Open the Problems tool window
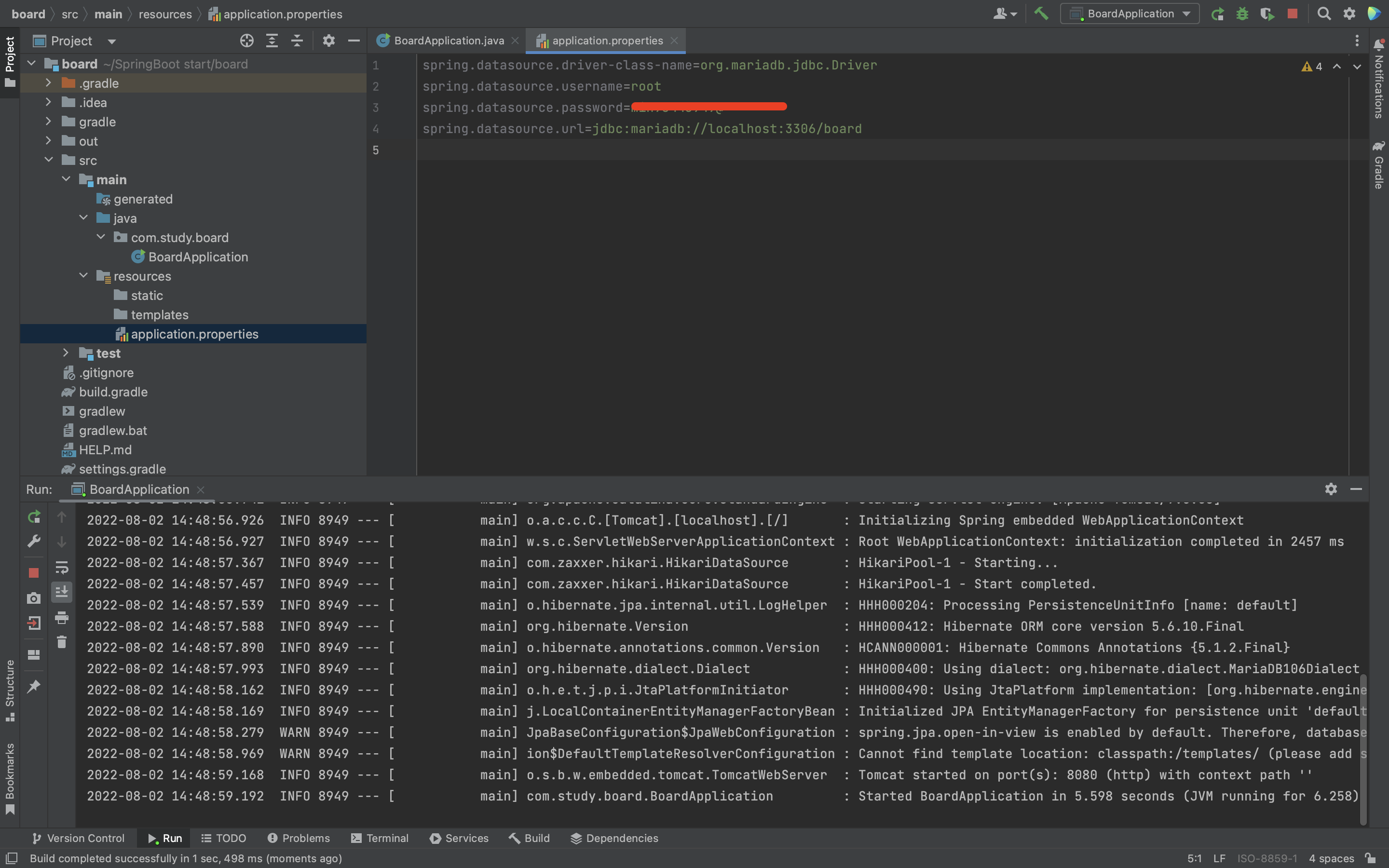The height and width of the screenshot is (868, 1389). (x=299, y=838)
